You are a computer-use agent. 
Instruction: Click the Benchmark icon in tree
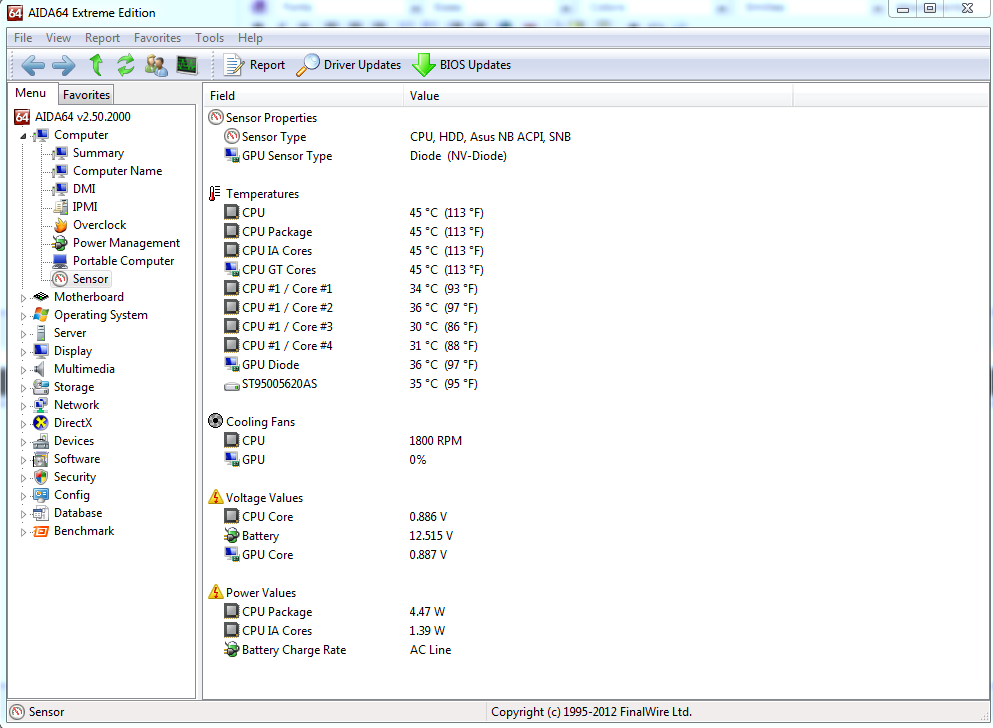click(x=41, y=531)
